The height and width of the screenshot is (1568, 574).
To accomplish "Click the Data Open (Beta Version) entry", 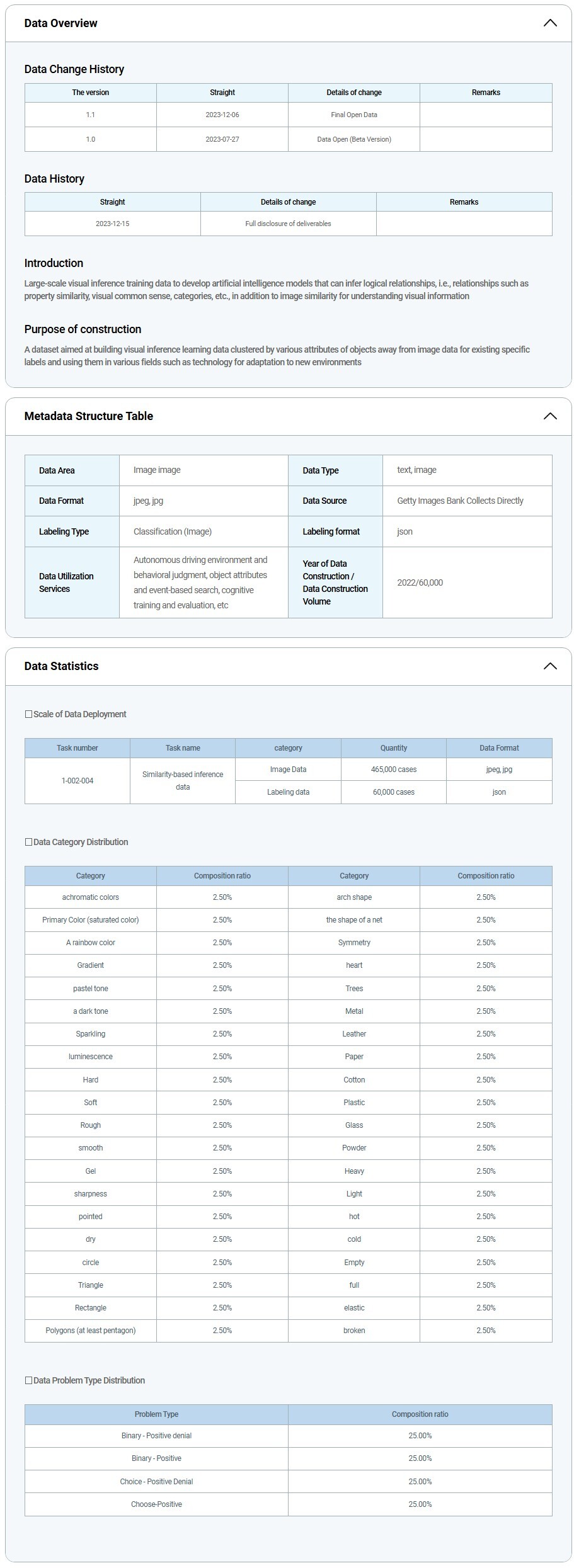I will [353, 139].
